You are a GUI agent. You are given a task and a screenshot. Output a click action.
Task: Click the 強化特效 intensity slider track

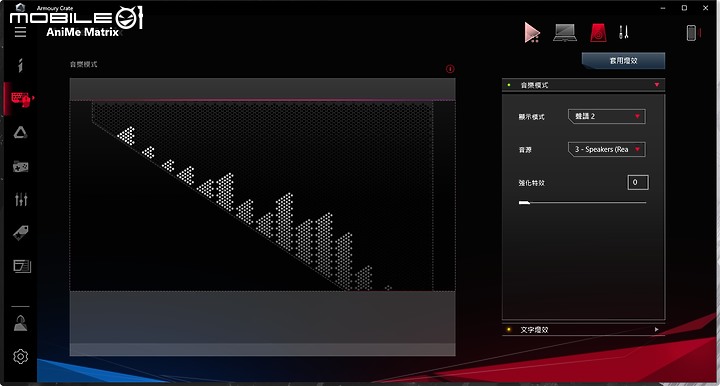pos(582,202)
